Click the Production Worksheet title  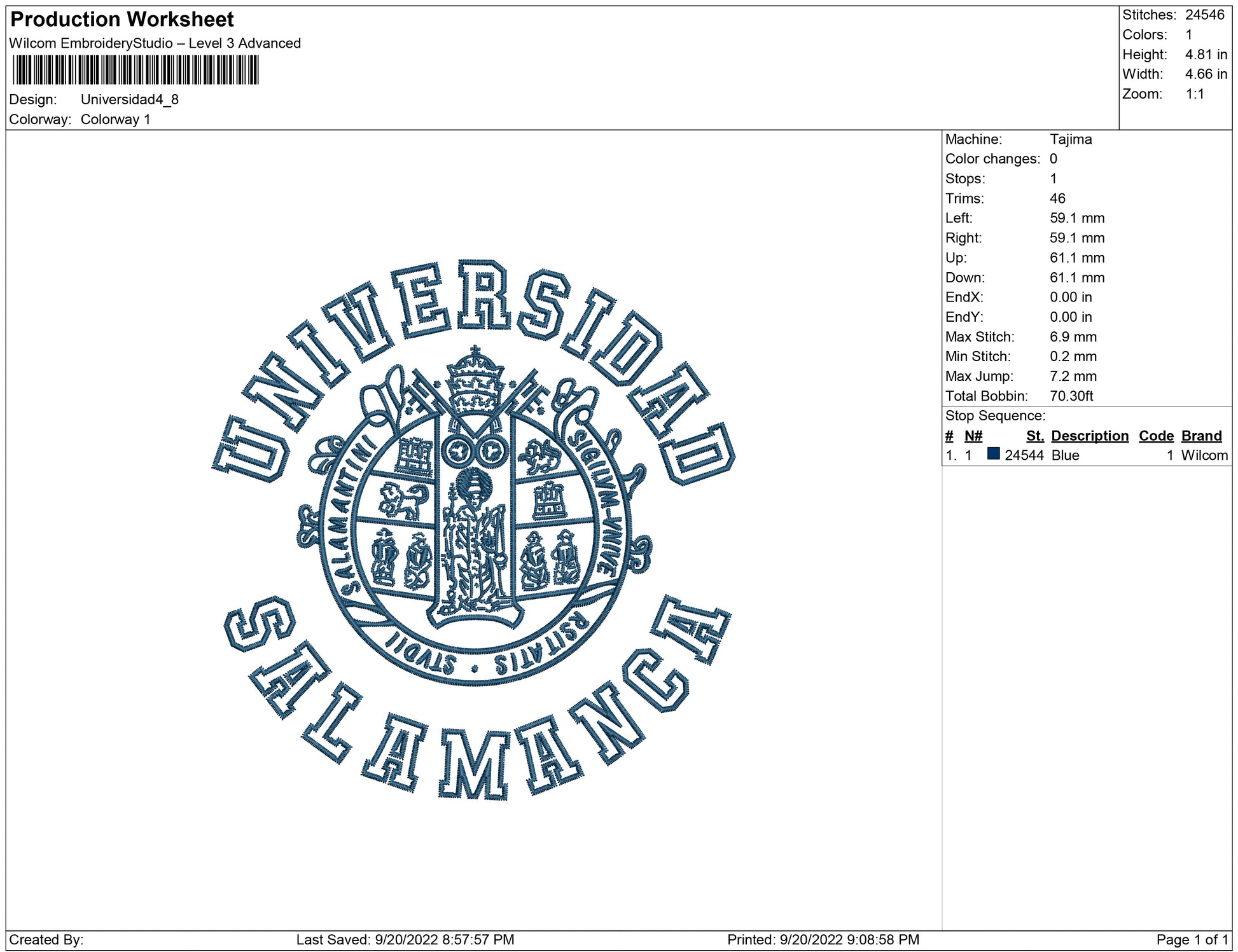pyautogui.click(x=122, y=20)
